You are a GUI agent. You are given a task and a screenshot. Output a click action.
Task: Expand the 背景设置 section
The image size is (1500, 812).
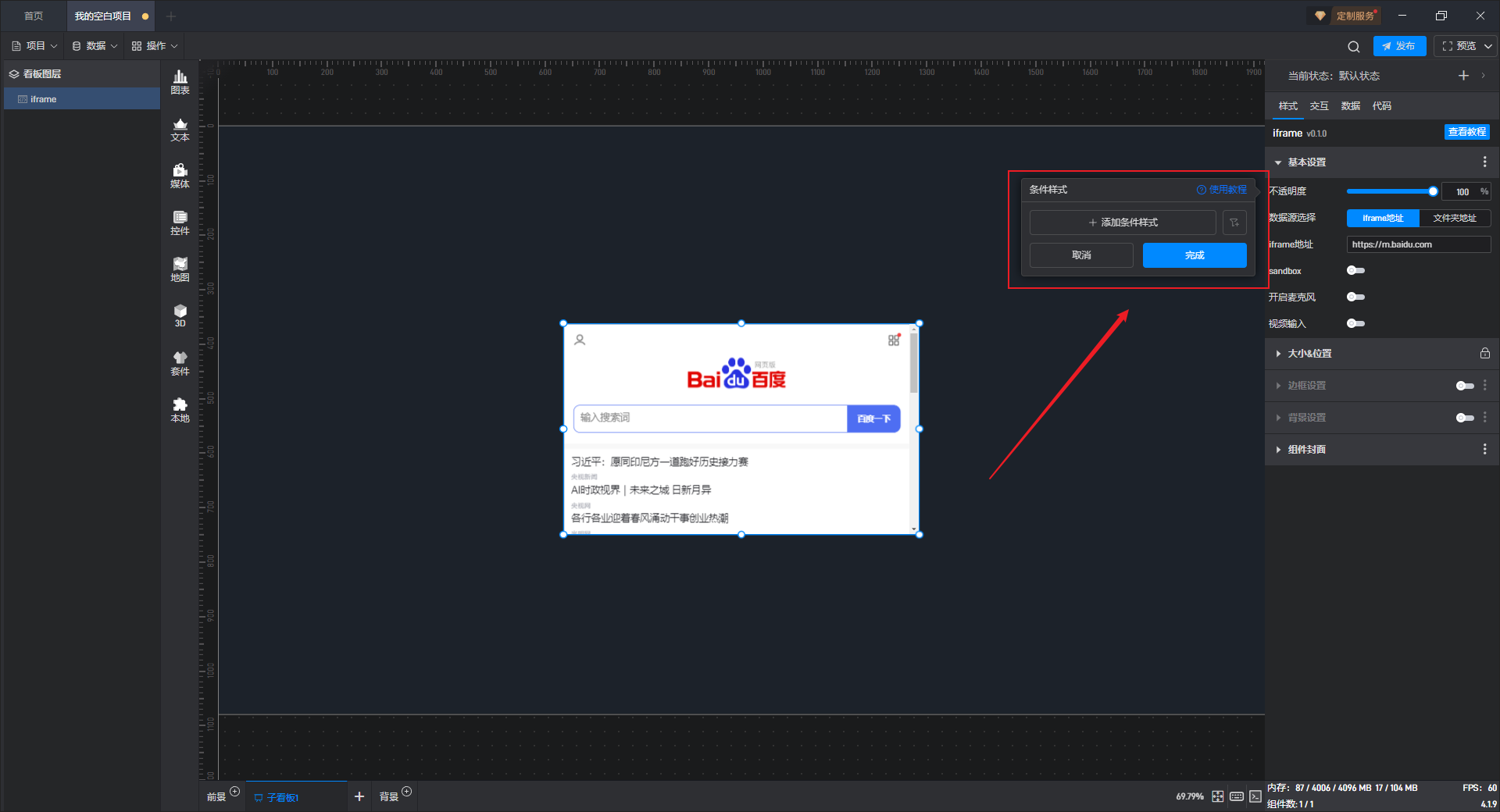(1278, 418)
